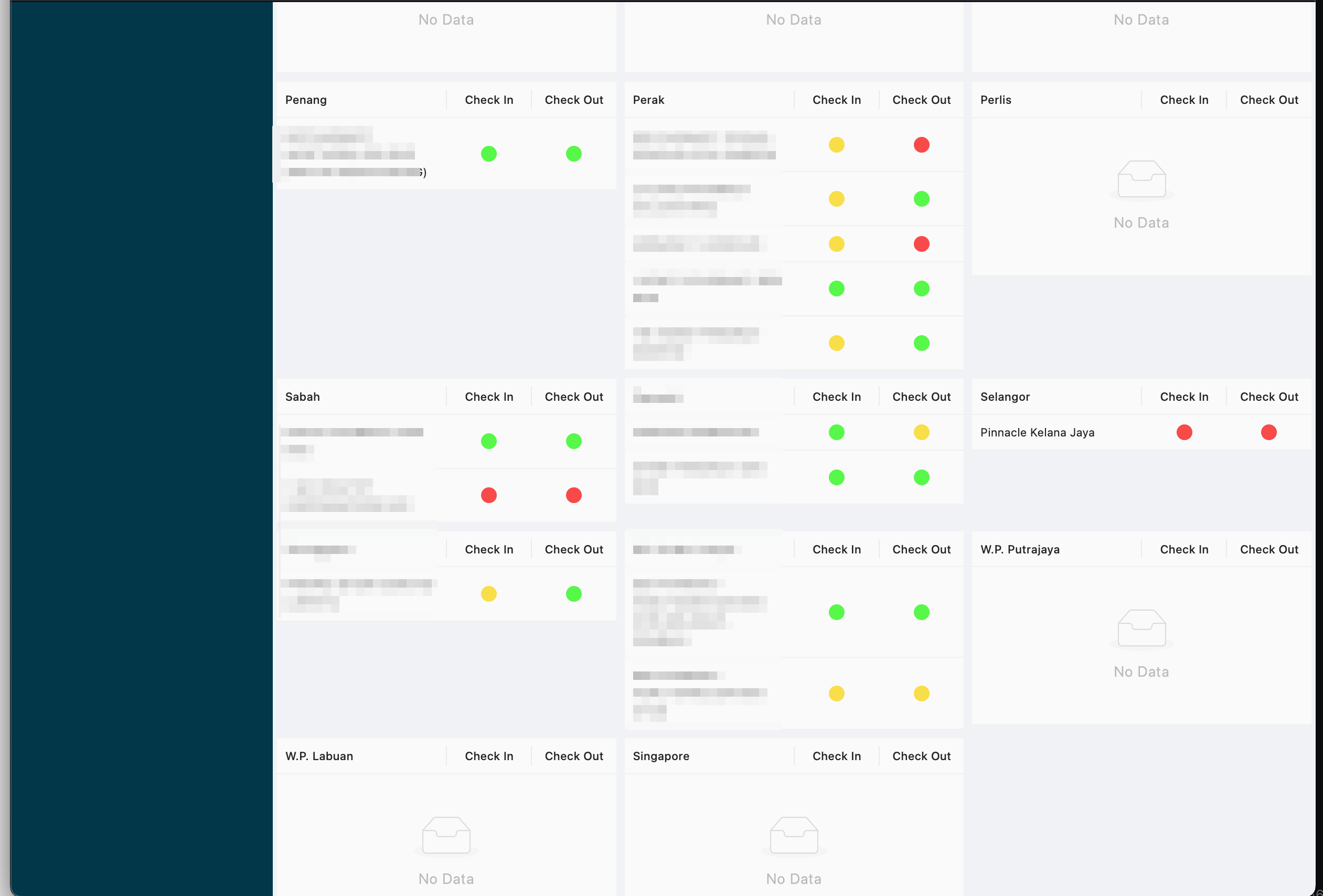
Task: Click Singapore table Check In column header
Action: click(x=836, y=756)
